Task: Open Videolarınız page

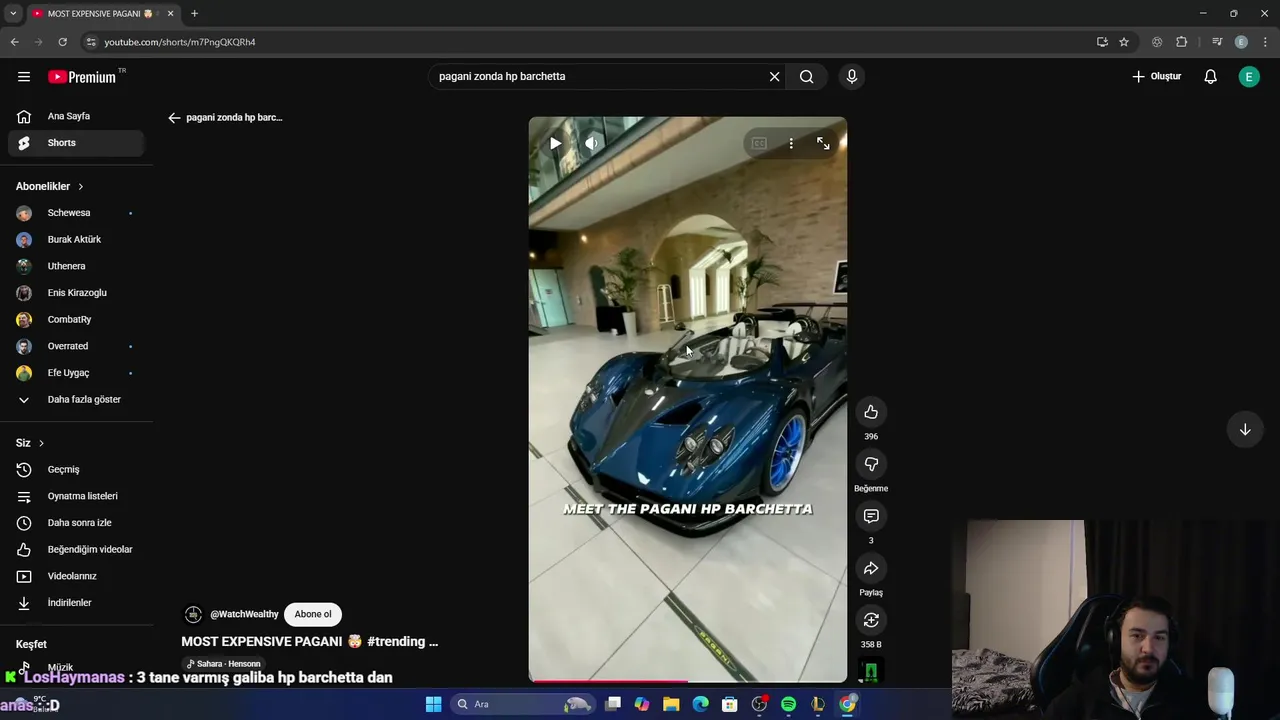Action: [76, 576]
